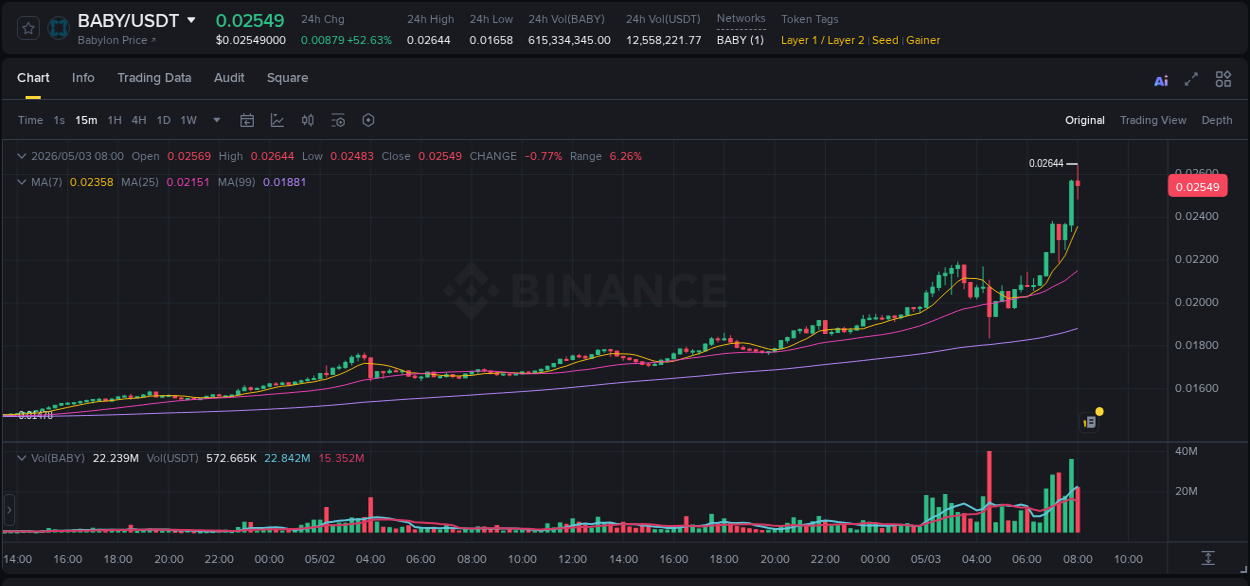Open the chart display settings icon

click(x=338, y=120)
